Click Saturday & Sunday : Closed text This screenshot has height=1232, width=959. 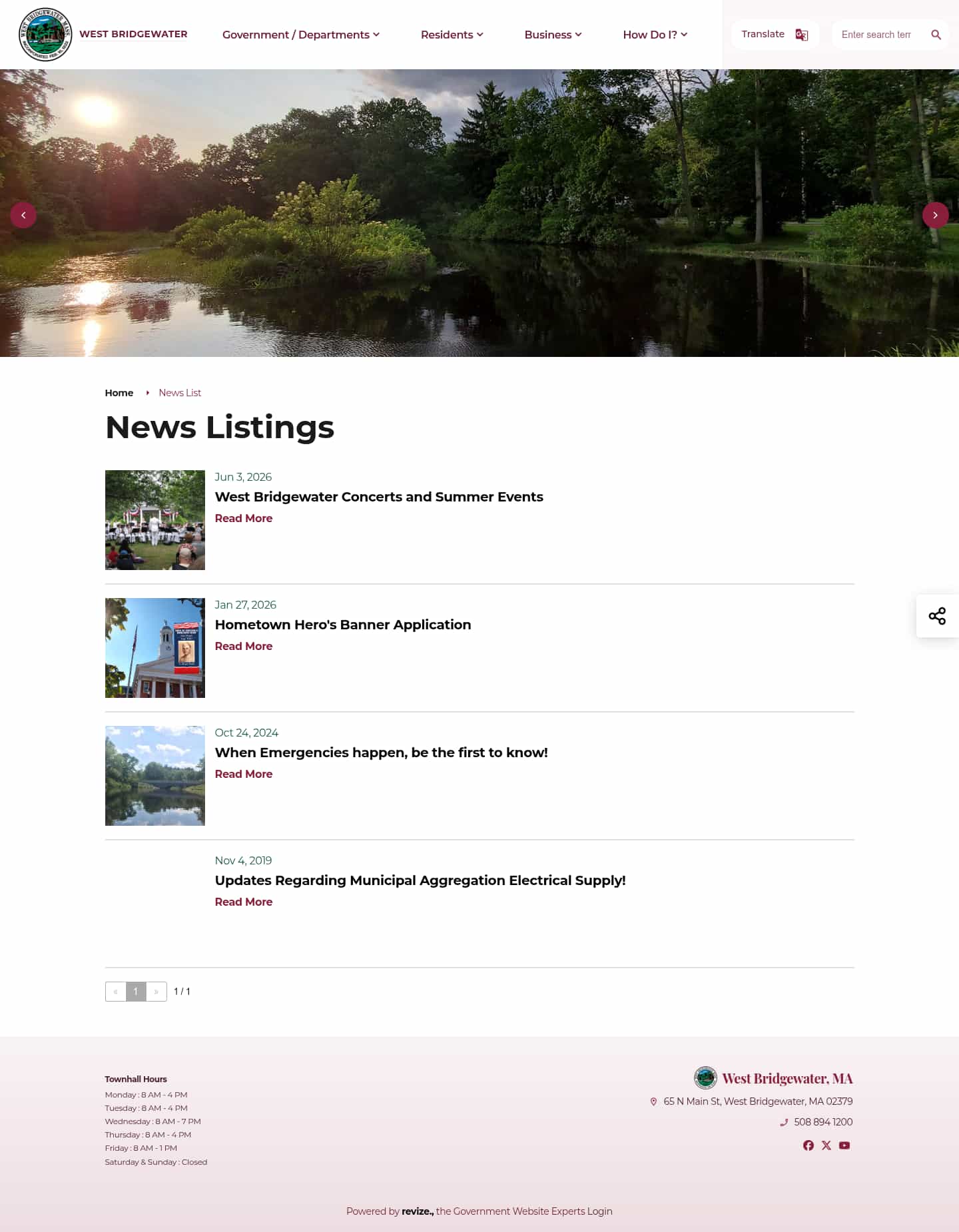coord(156,1162)
